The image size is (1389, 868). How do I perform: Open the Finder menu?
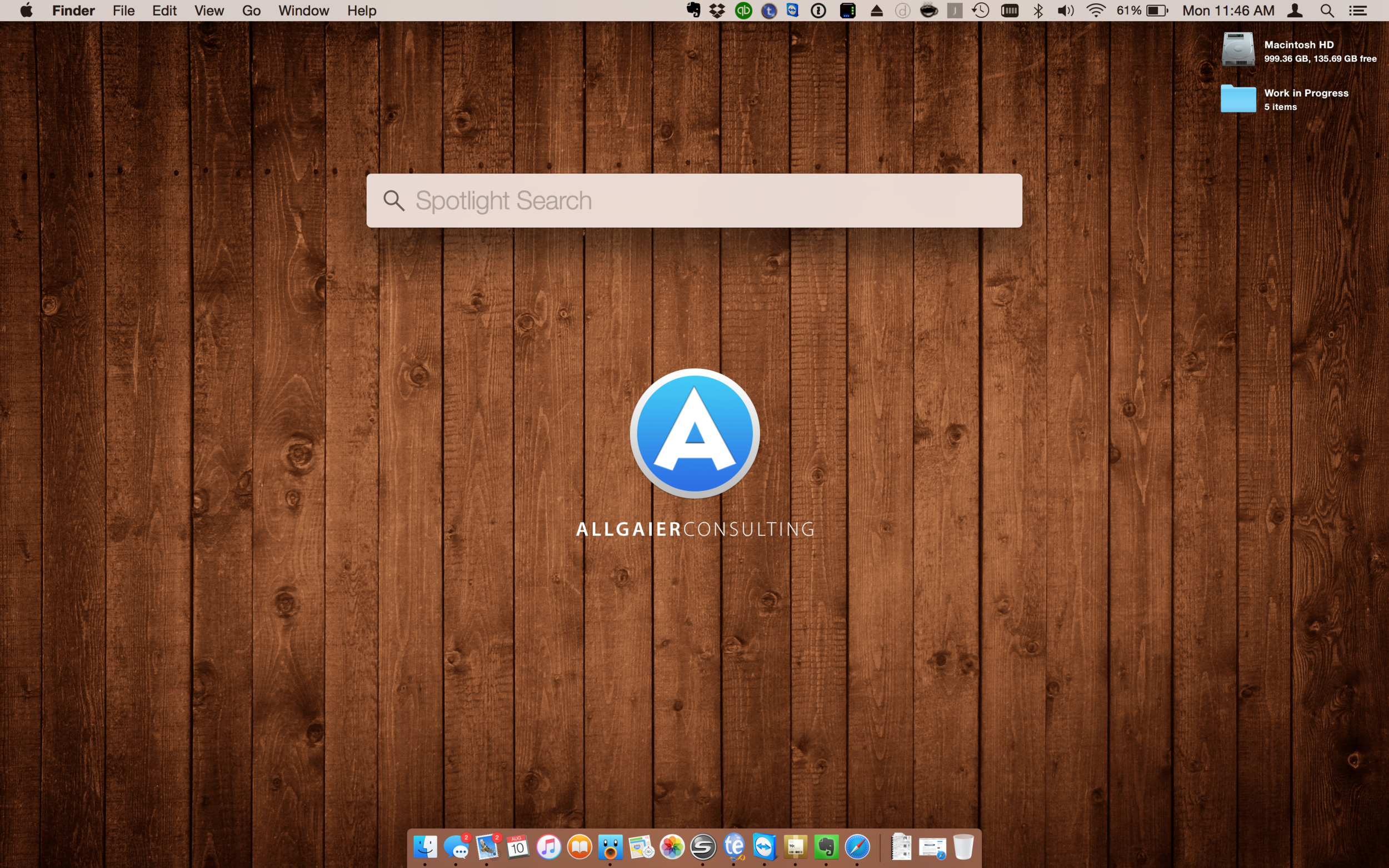[73, 11]
